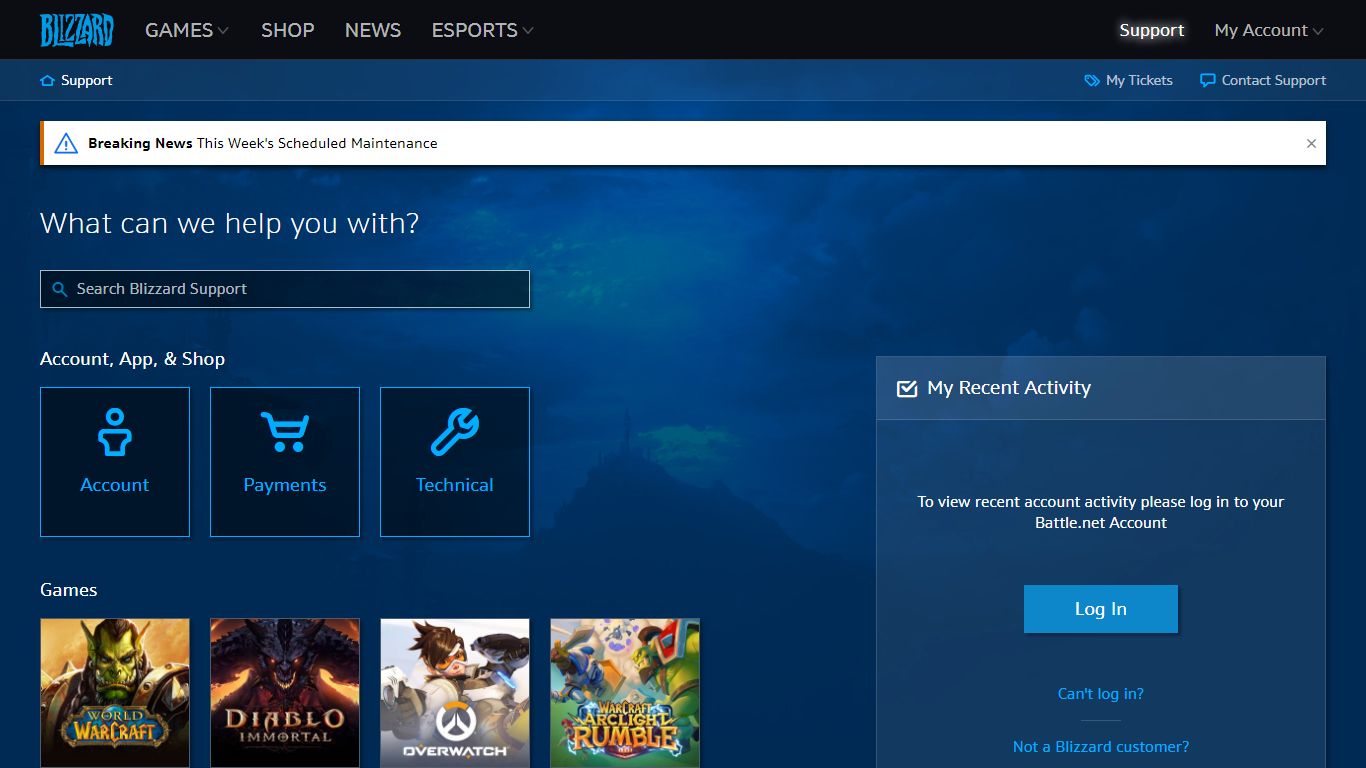Open the Not a Blizzard customer? link

[x=1101, y=747]
